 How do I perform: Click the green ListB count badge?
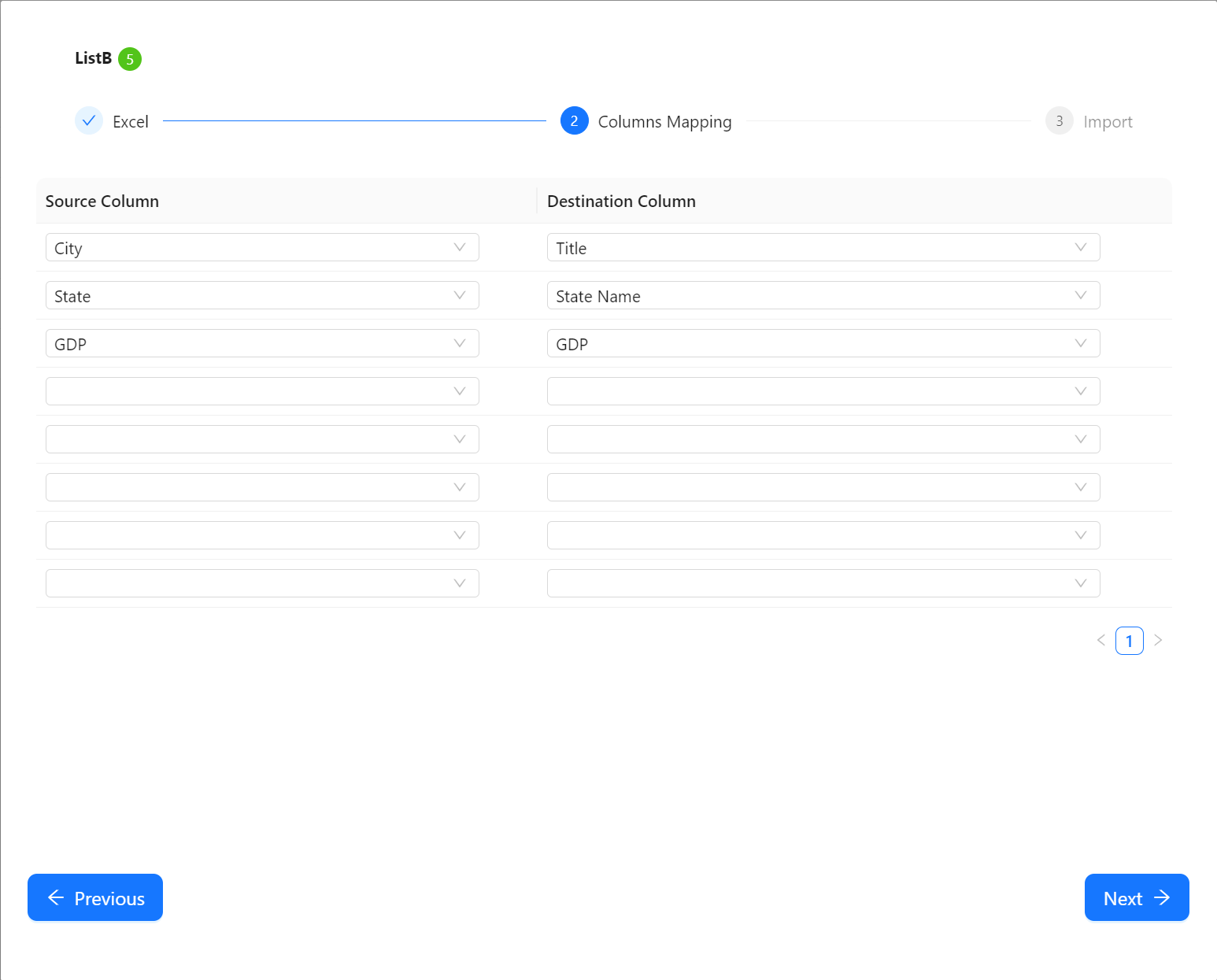coord(130,59)
